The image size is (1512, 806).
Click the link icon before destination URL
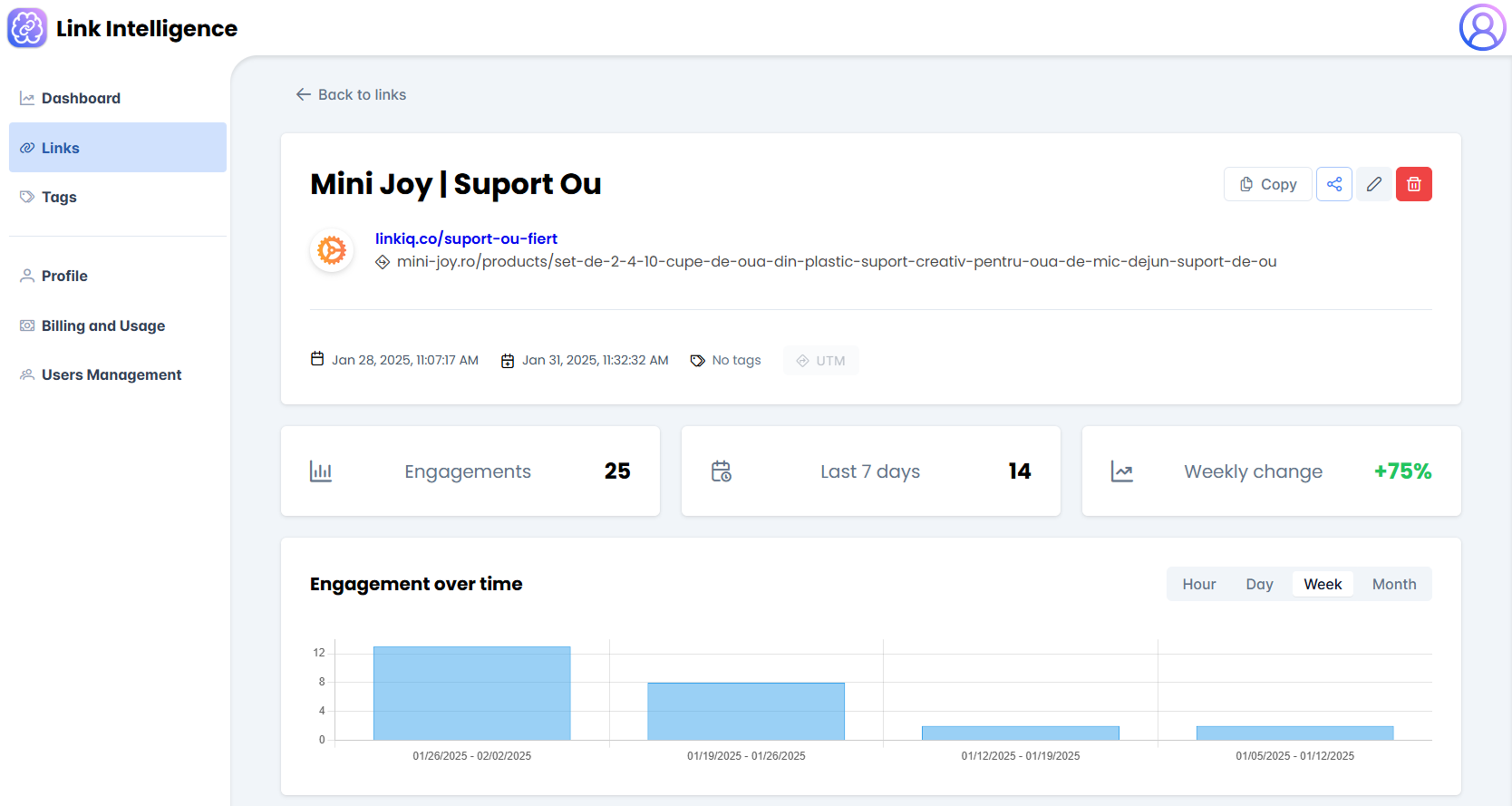point(383,262)
